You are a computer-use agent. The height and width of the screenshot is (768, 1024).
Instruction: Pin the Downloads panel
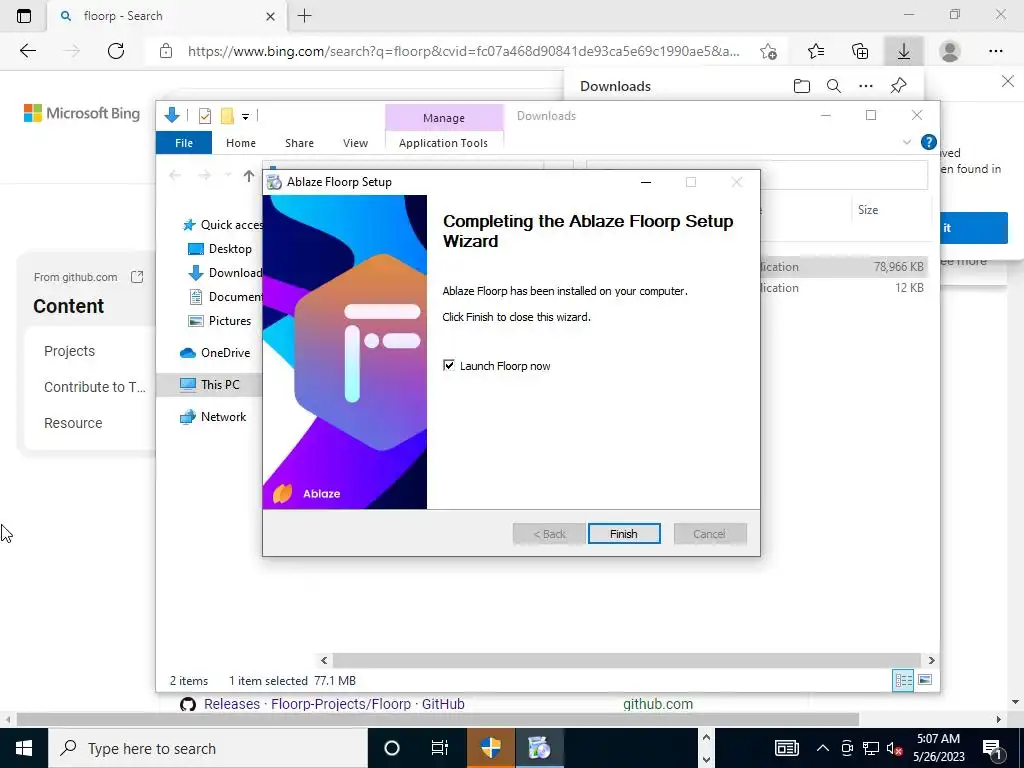point(899,86)
